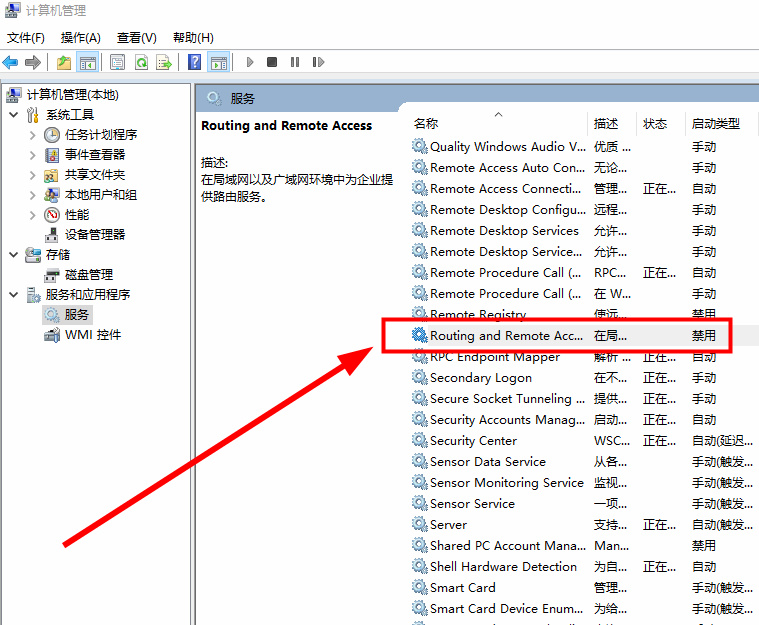Screen dimensions: 759x625
Task: Click the Refresh toolbar icon
Action: 141,62
